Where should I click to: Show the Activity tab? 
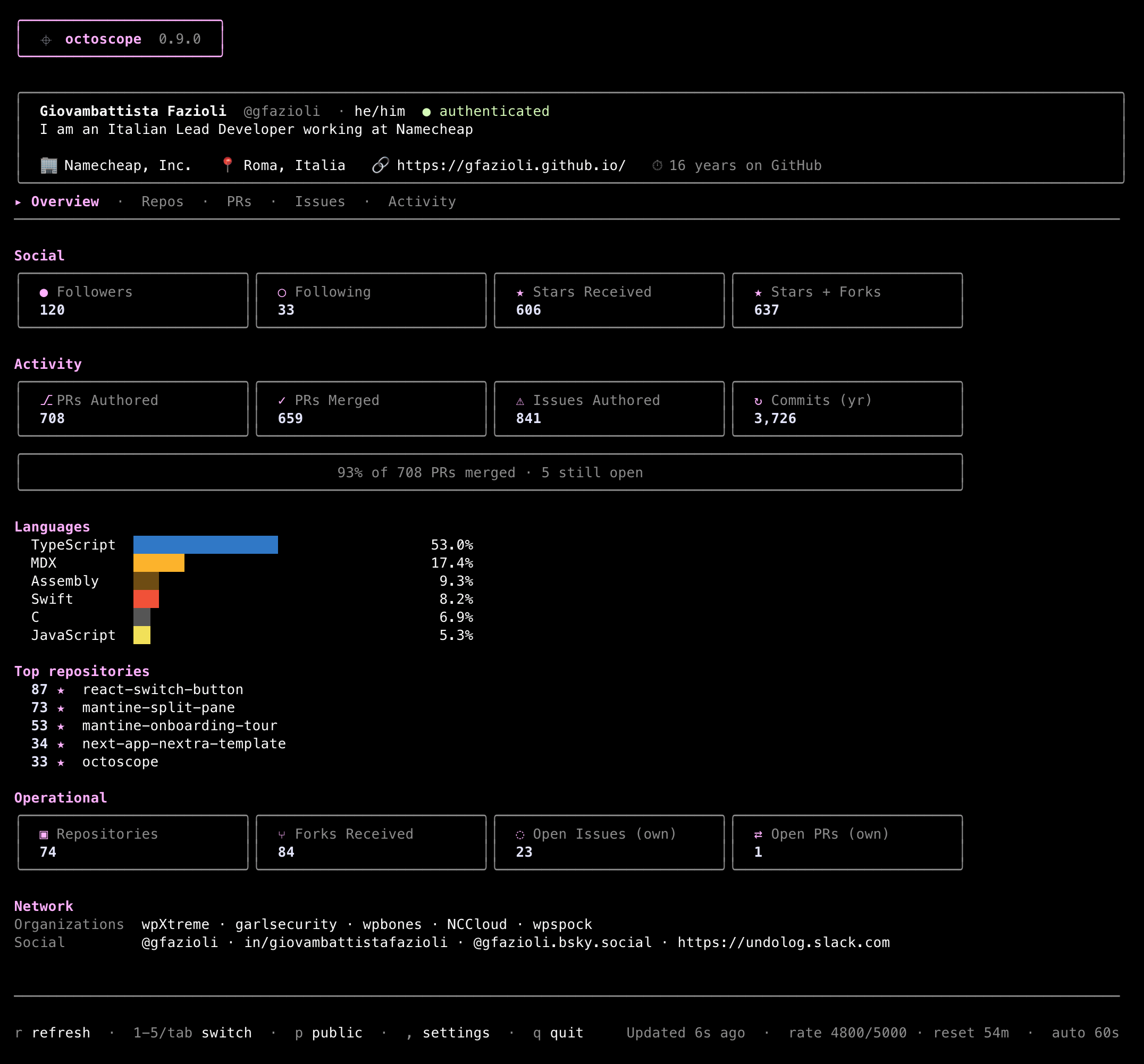click(423, 201)
